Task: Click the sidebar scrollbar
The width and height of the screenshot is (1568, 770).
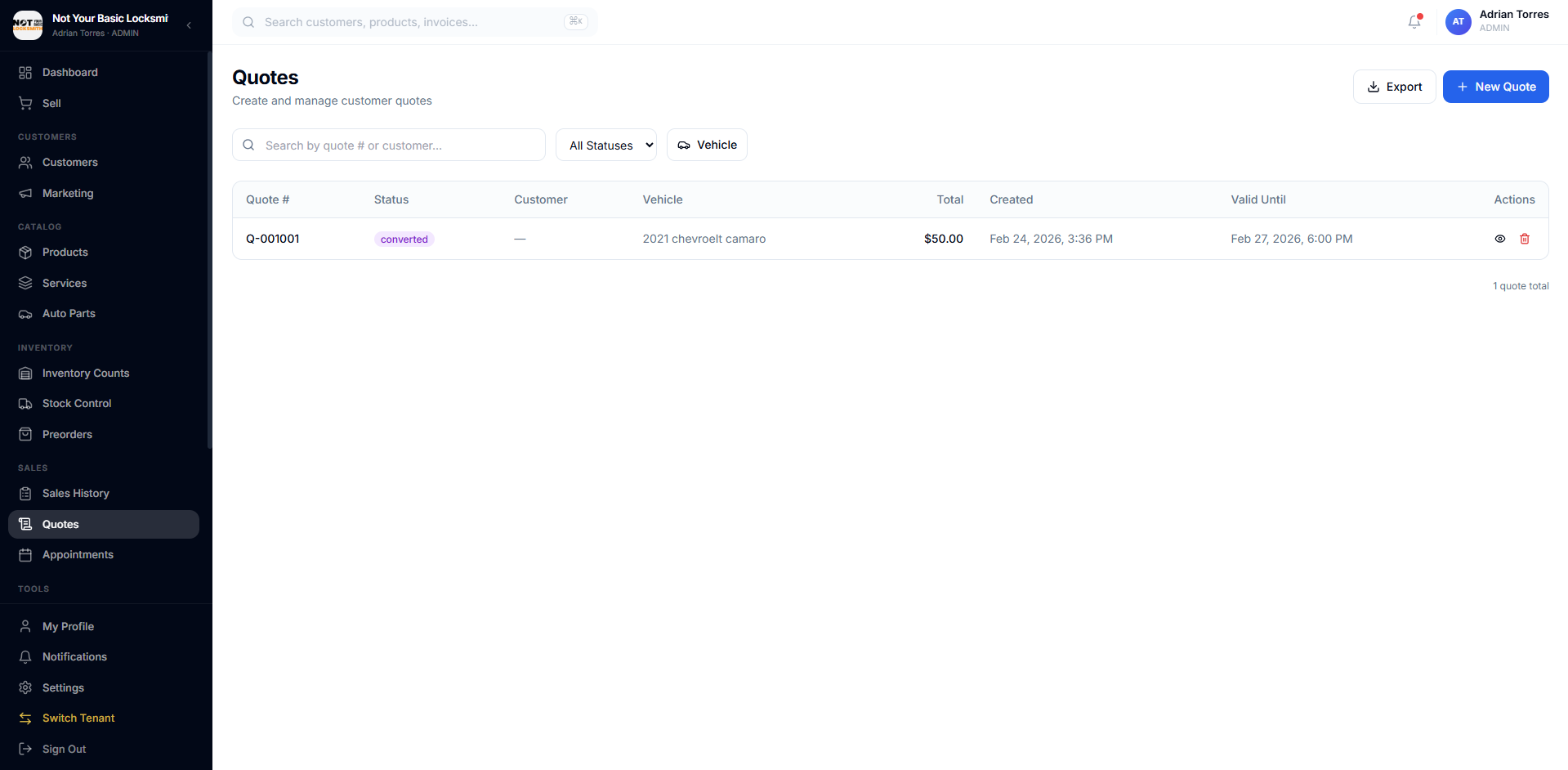Action: point(209,249)
